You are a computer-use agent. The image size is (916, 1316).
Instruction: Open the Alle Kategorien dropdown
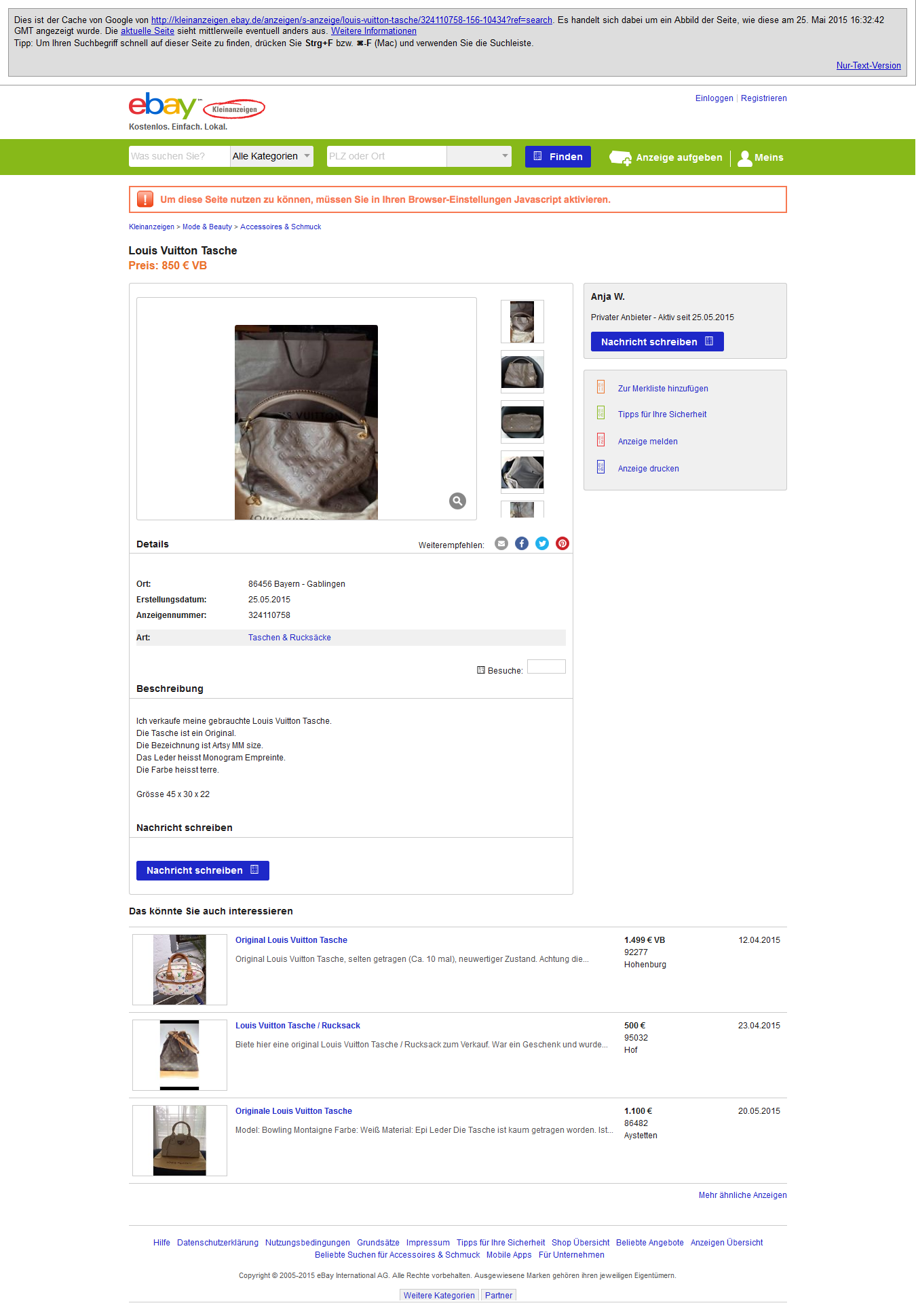point(272,156)
